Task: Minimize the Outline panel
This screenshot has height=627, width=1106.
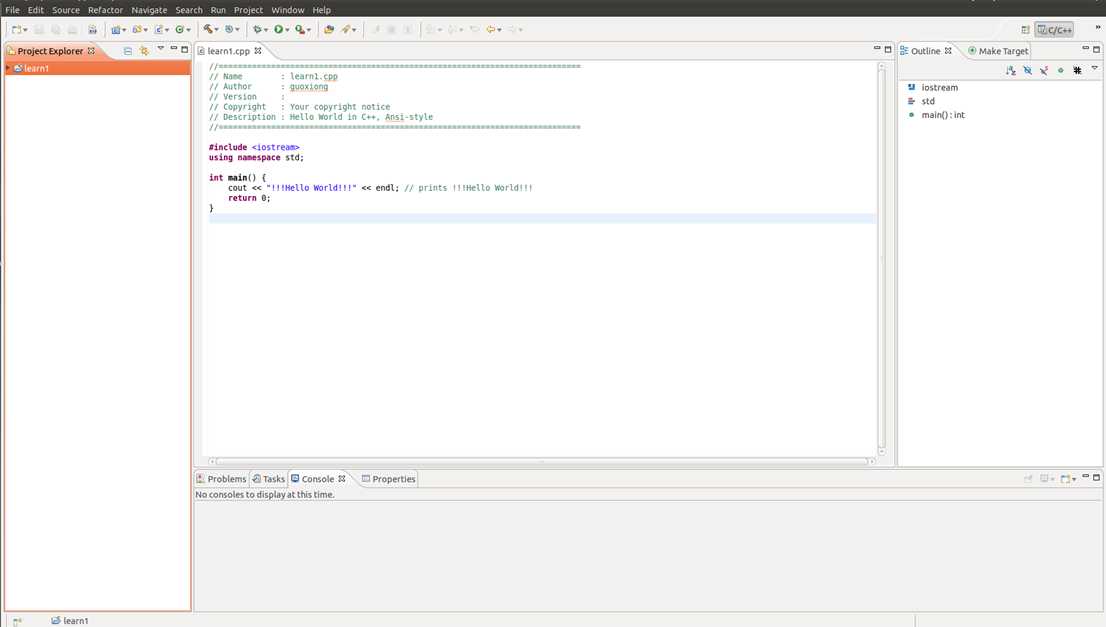Action: tap(1086, 49)
